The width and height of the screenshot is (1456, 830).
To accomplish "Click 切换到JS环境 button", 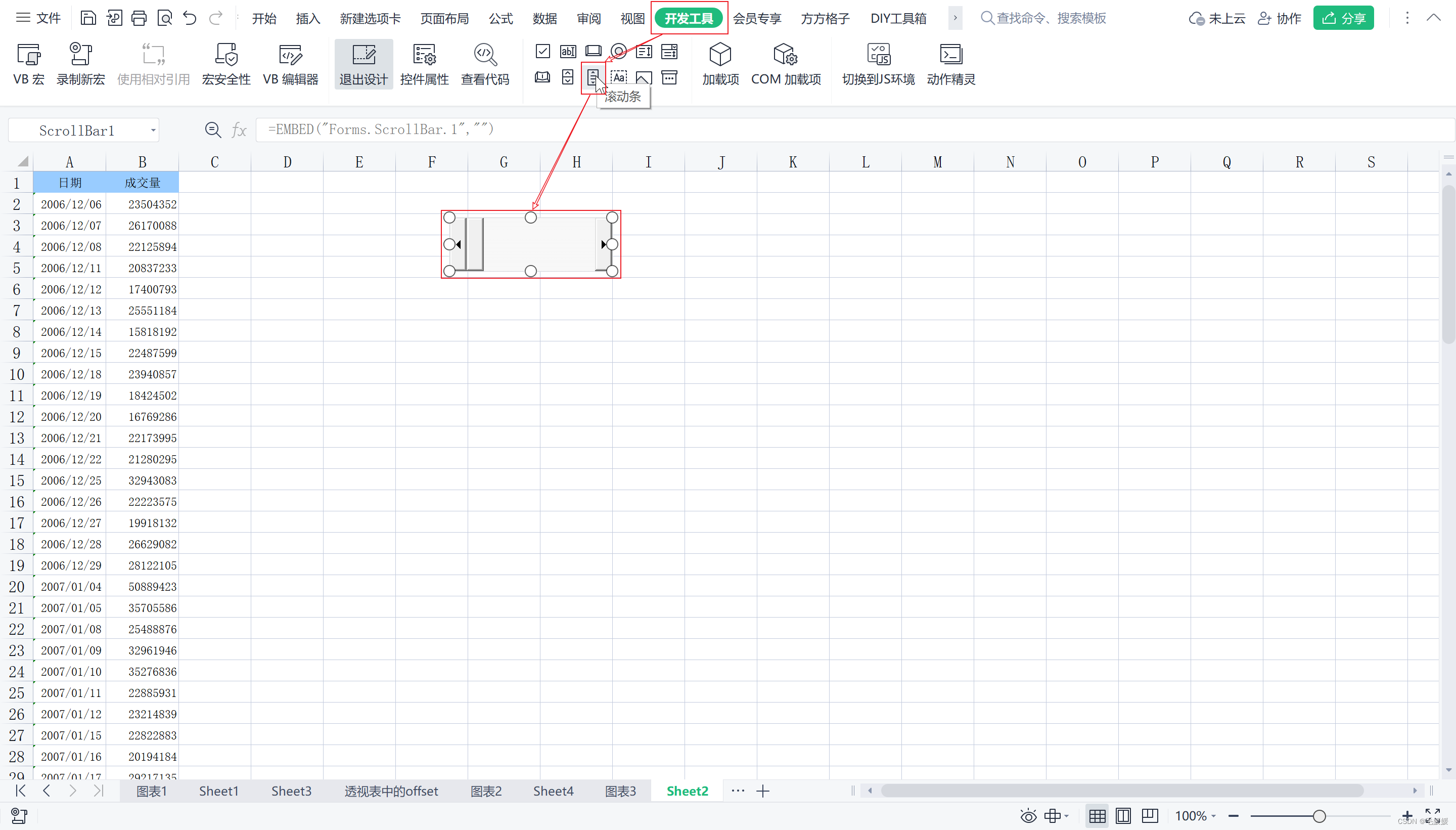I will 878,64.
